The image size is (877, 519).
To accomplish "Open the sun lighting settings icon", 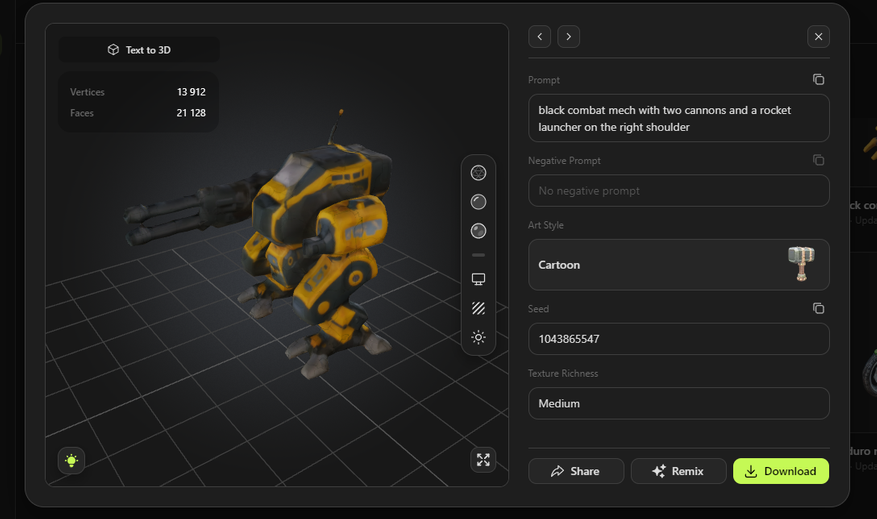I will [478, 338].
